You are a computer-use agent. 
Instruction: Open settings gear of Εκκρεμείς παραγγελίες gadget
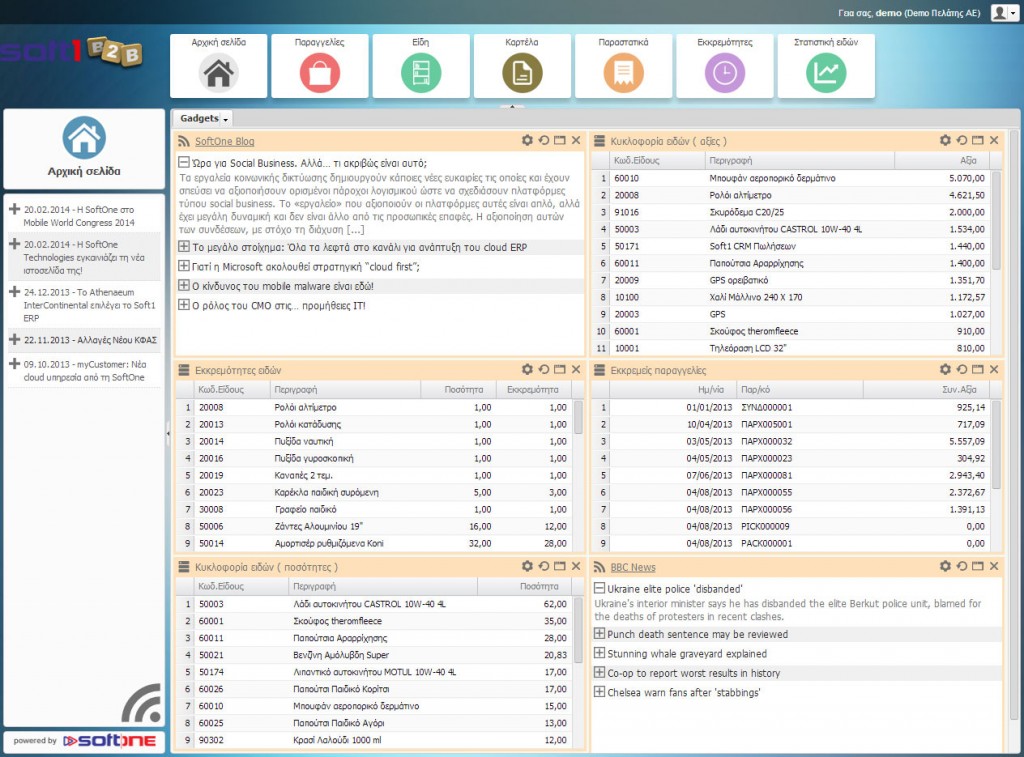(x=945, y=370)
